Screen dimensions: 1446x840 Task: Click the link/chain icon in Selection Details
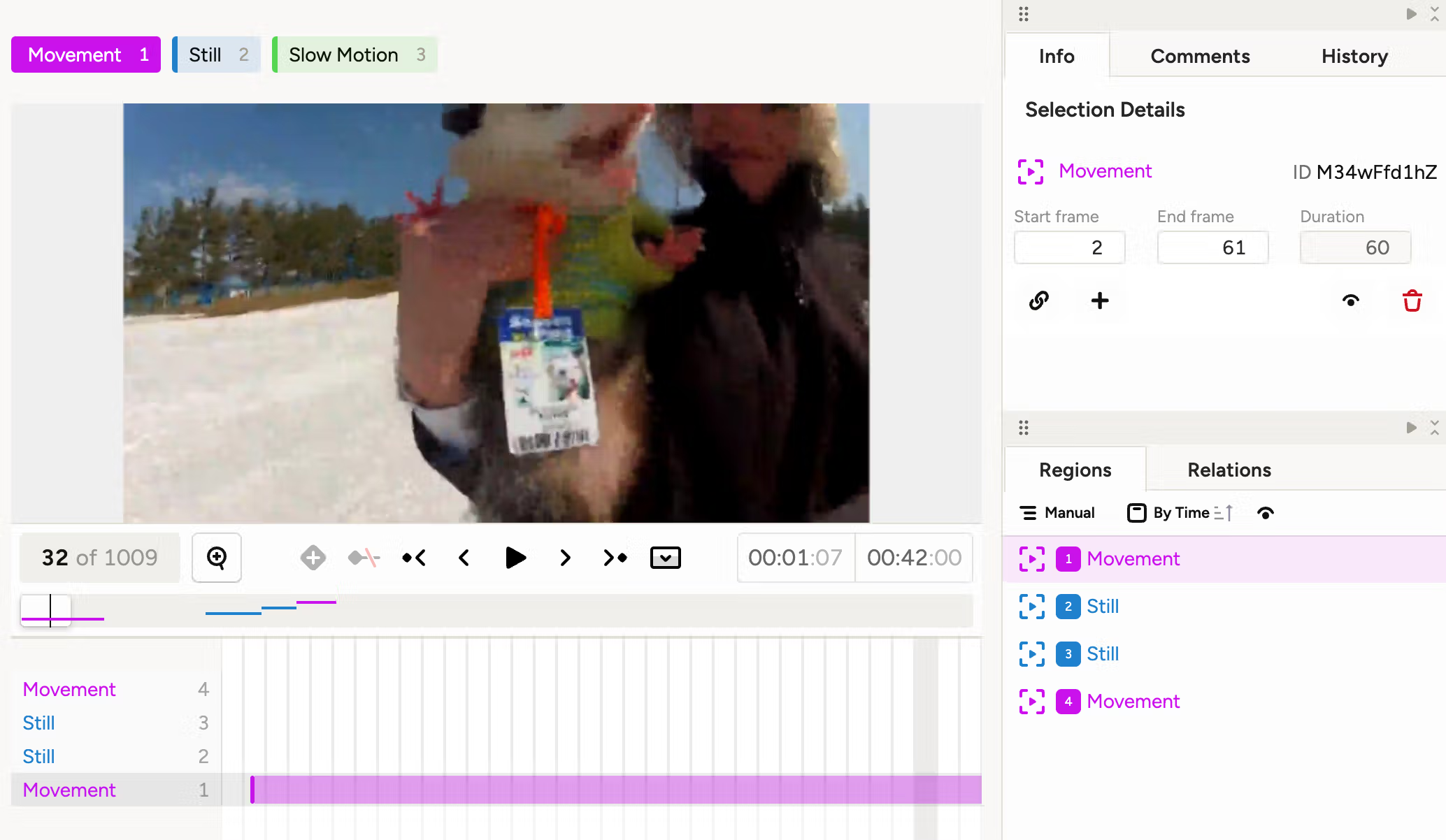1038,300
